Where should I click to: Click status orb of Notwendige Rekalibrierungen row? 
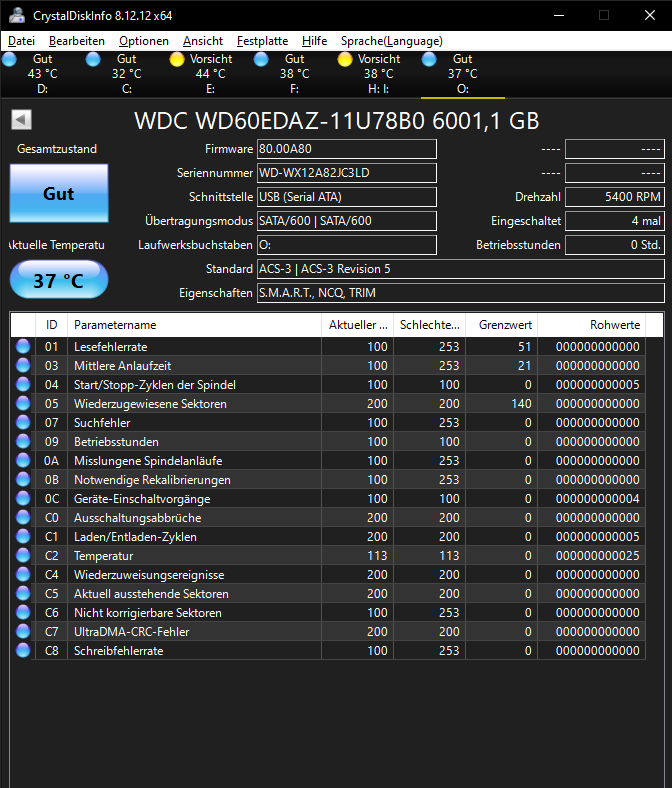click(23, 479)
